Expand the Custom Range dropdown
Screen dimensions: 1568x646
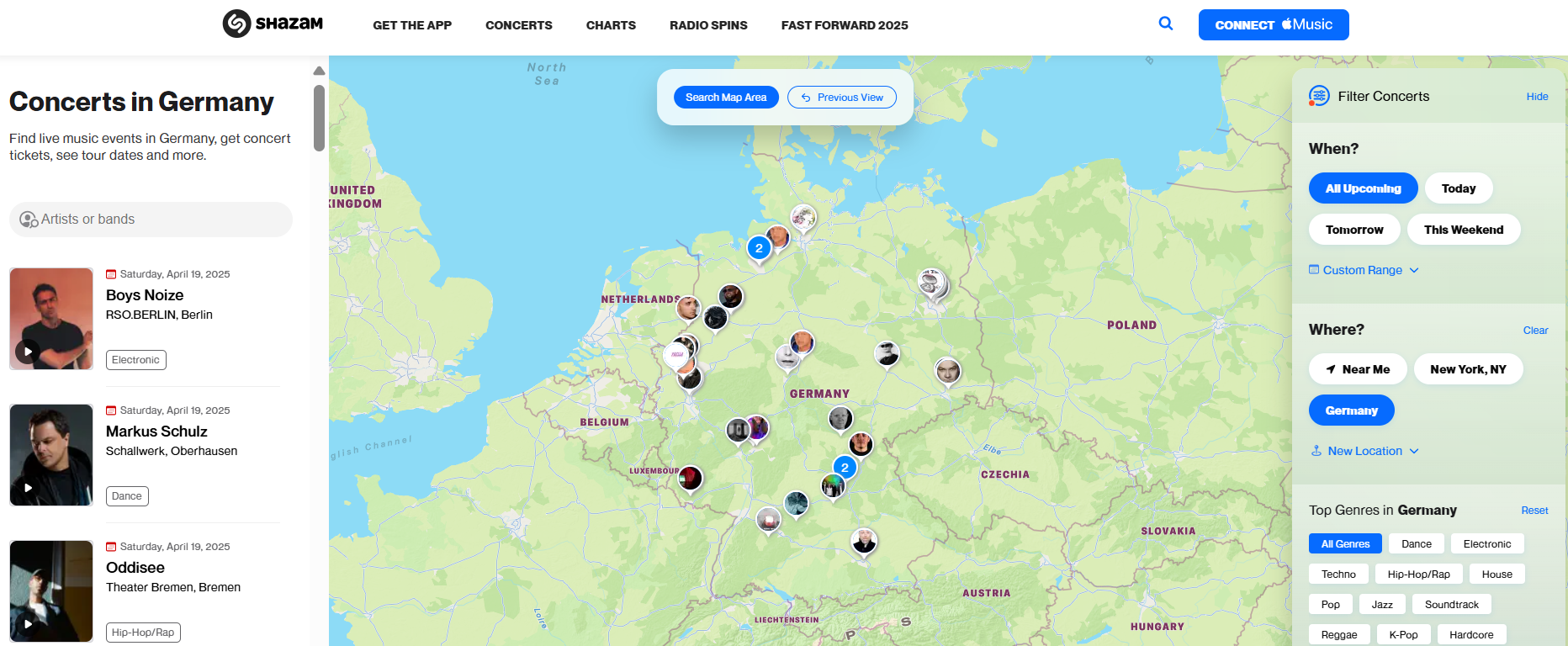[x=1363, y=270]
